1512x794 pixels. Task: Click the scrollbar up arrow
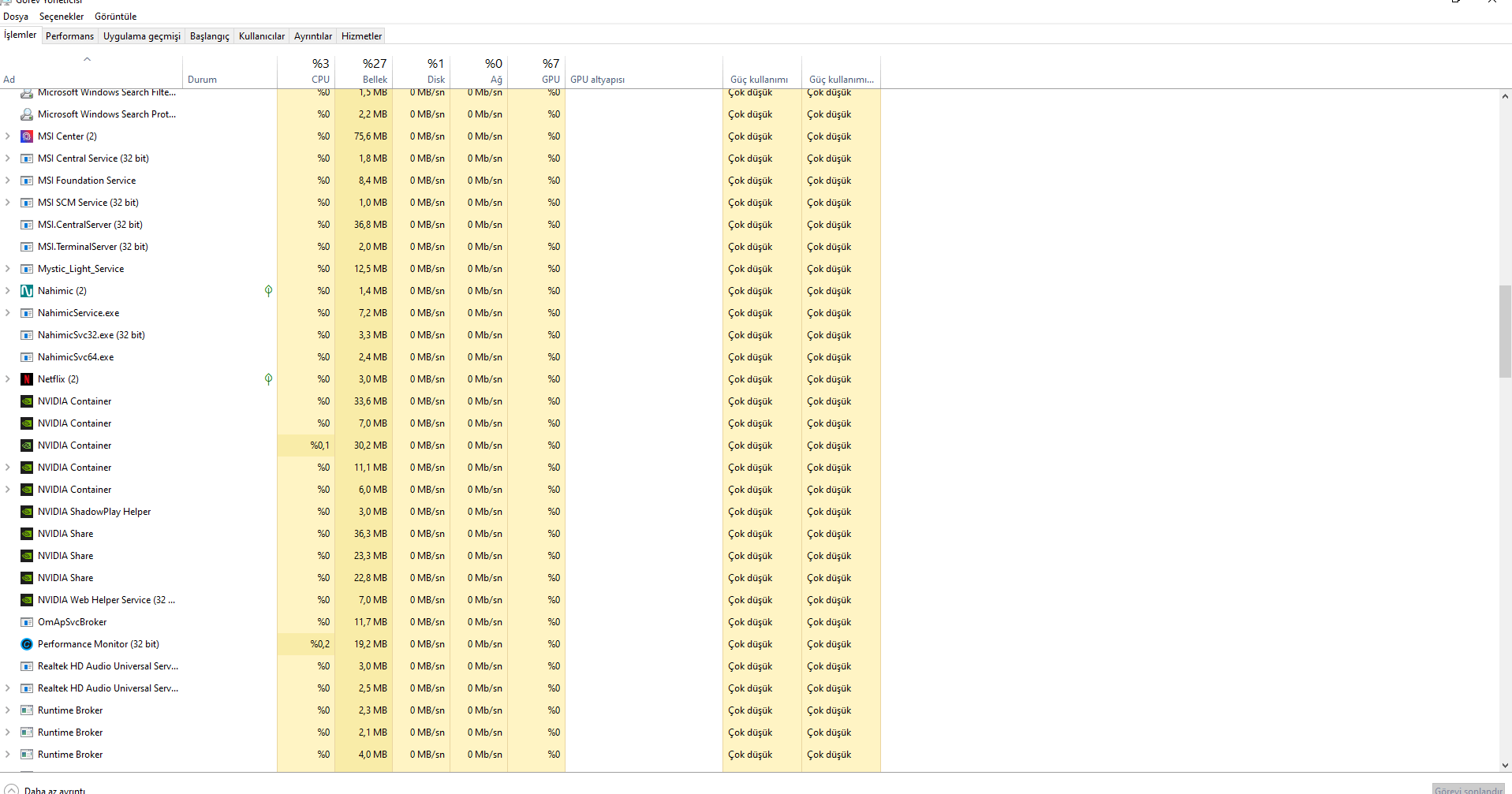1505,96
